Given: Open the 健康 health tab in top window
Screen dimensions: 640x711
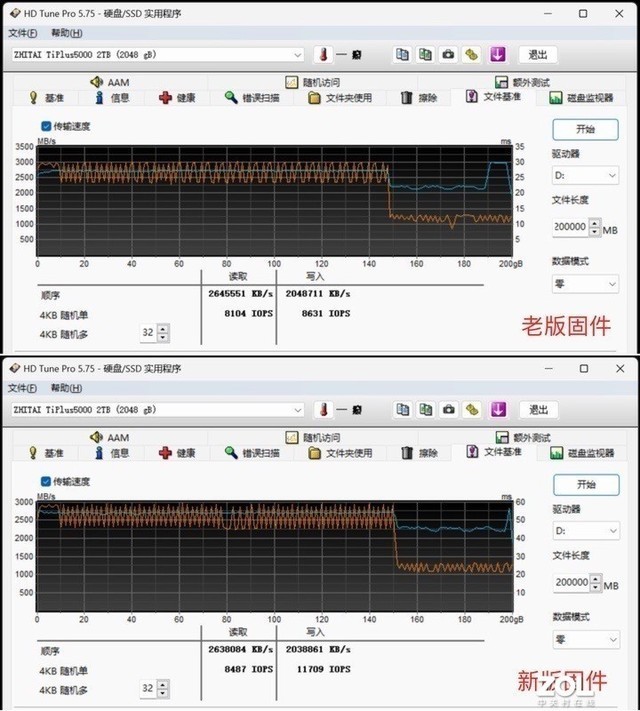Looking at the screenshot, I should coord(177,97).
